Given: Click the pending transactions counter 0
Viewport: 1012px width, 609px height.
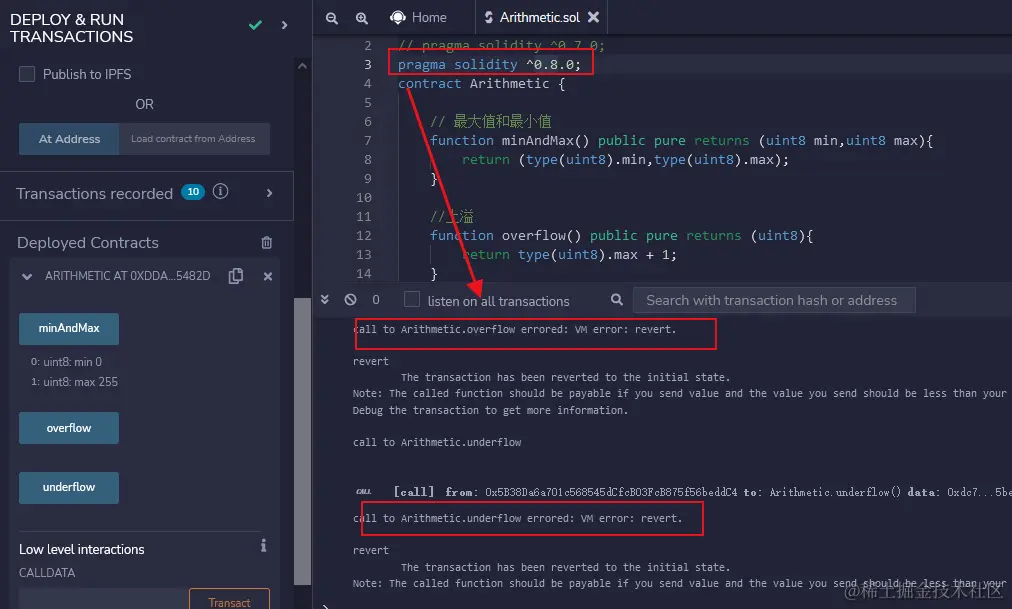Looking at the screenshot, I should 376,300.
